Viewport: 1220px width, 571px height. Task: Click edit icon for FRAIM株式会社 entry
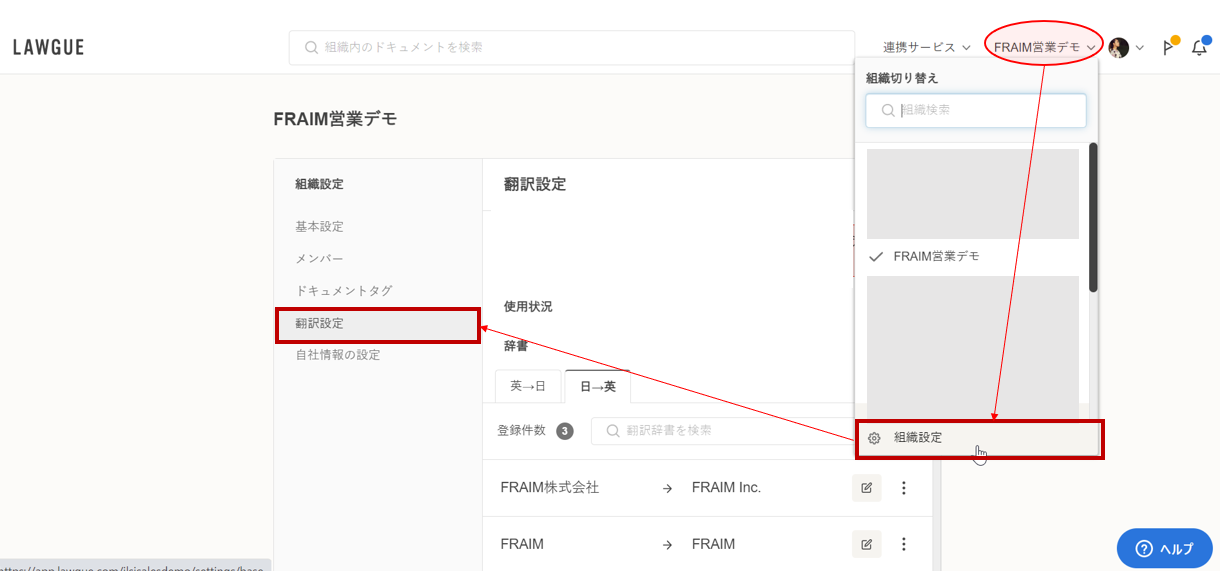pyautogui.click(x=866, y=488)
